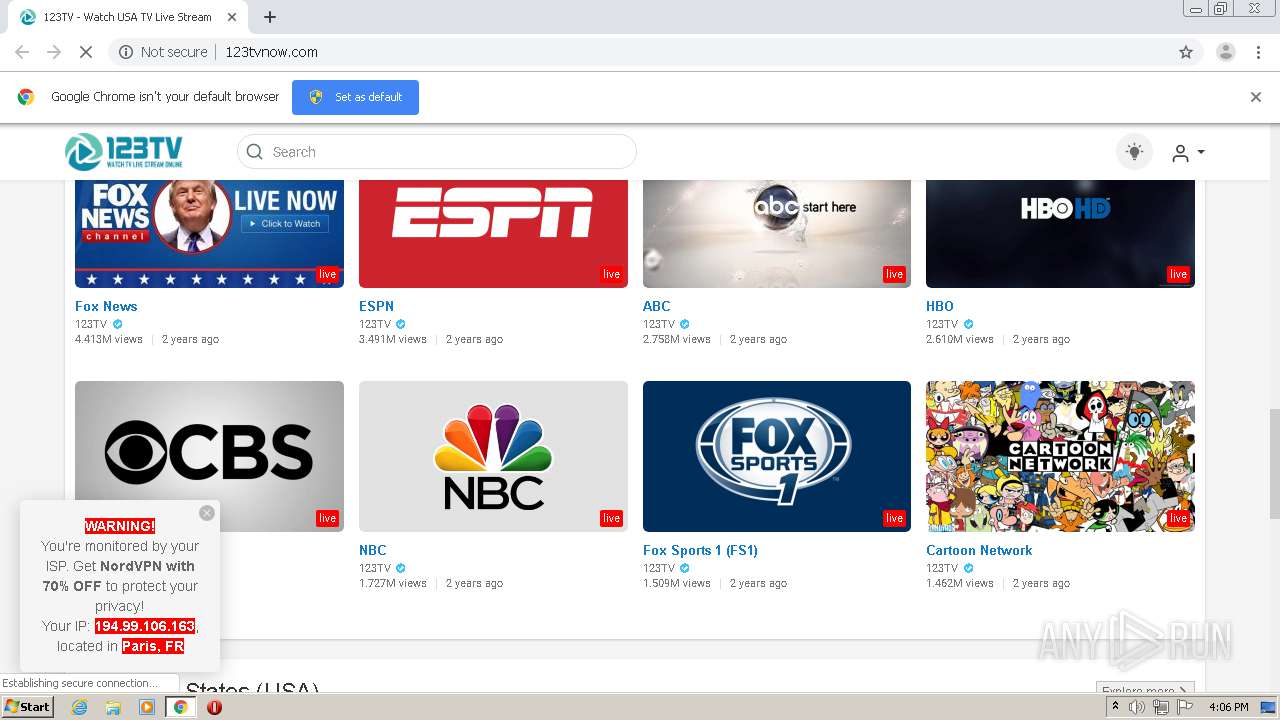1280x720 pixels.
Task: Click NordVPN with 70% OFF text
Action: click(118, 576)
